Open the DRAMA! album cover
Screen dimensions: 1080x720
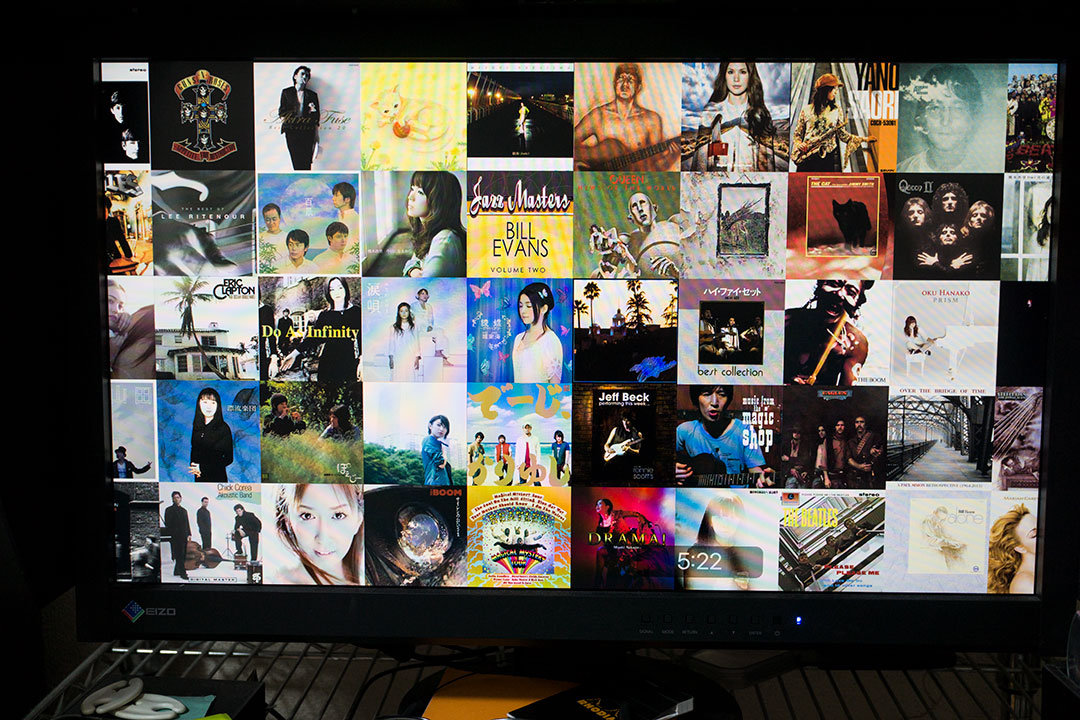623,539
